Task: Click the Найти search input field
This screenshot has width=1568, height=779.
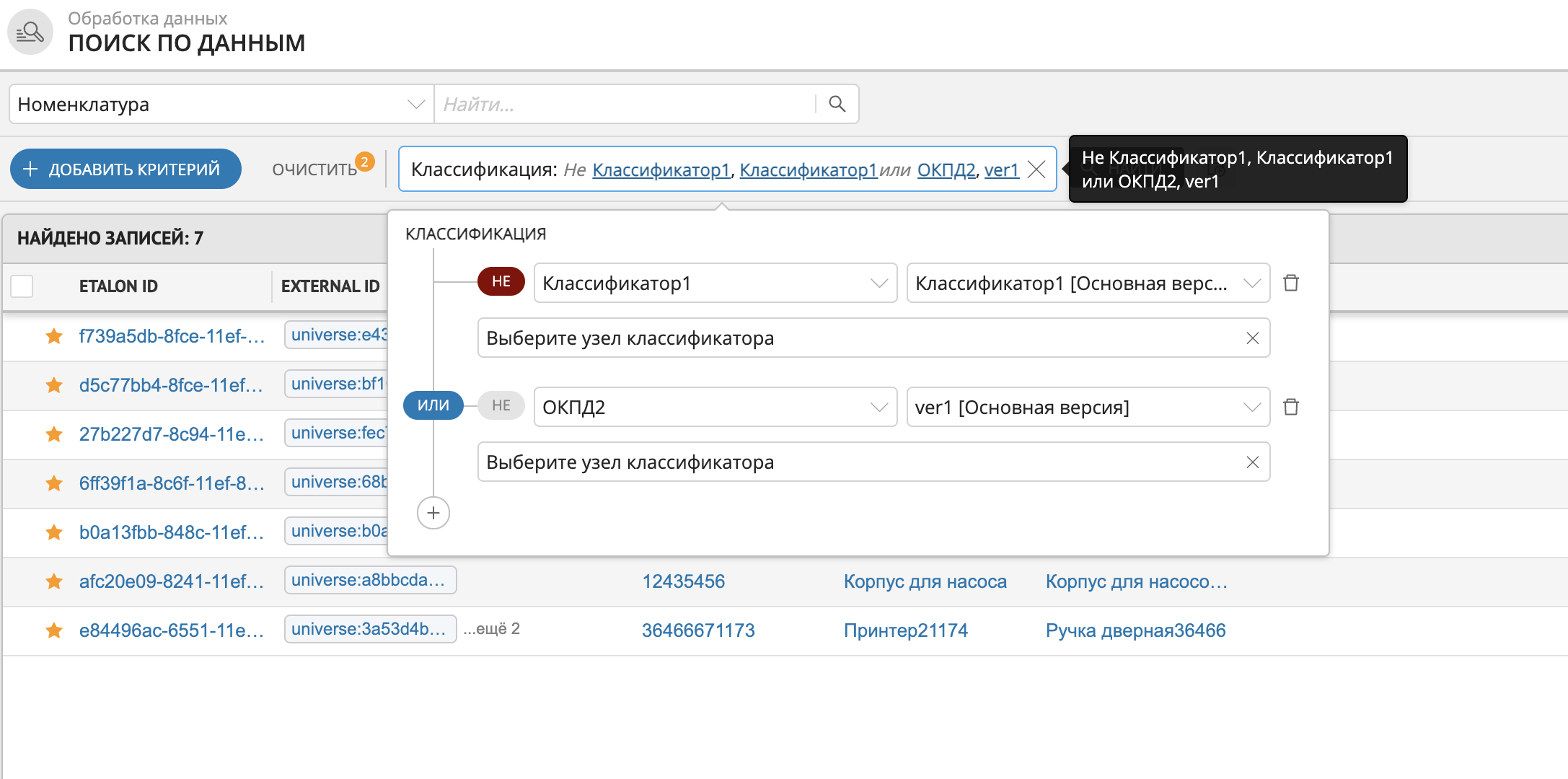Action: click(624, 105)
